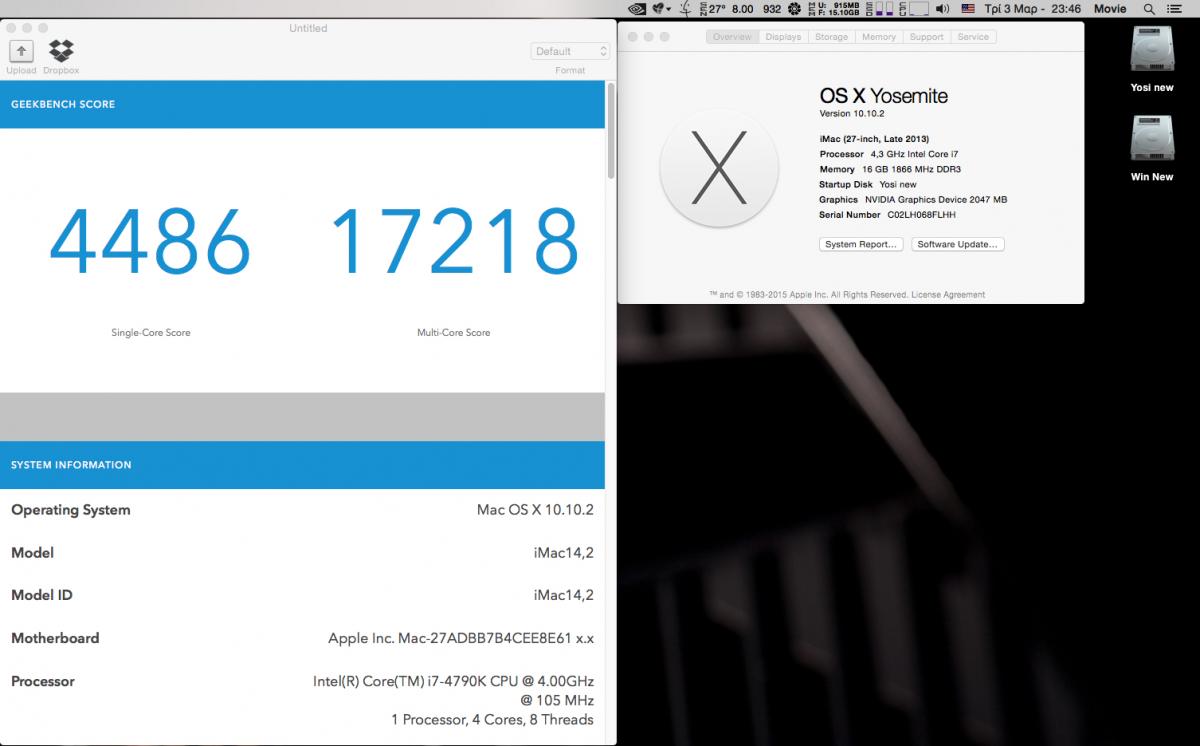Screen dimensions: 1200x746
Task: Click the 16 GB 1866 MHz DDR3 memory text
Action: pos(910,169)
